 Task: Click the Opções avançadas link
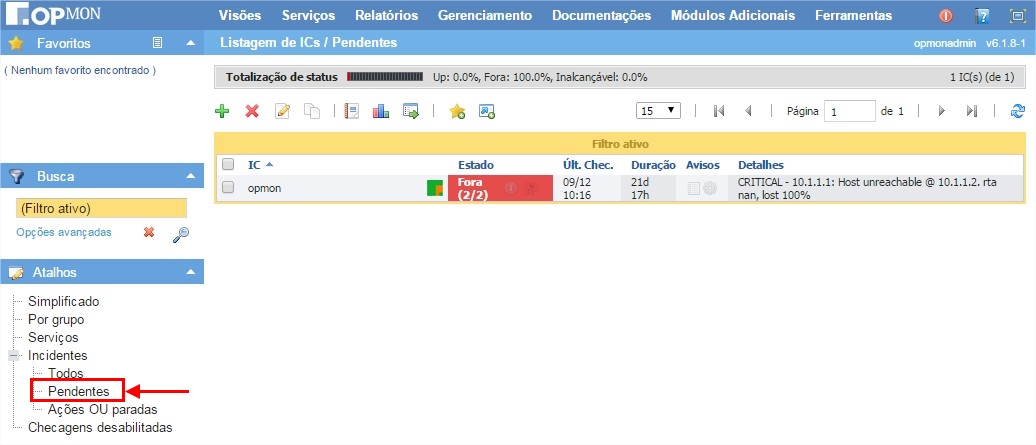click(x=64, y=232)
